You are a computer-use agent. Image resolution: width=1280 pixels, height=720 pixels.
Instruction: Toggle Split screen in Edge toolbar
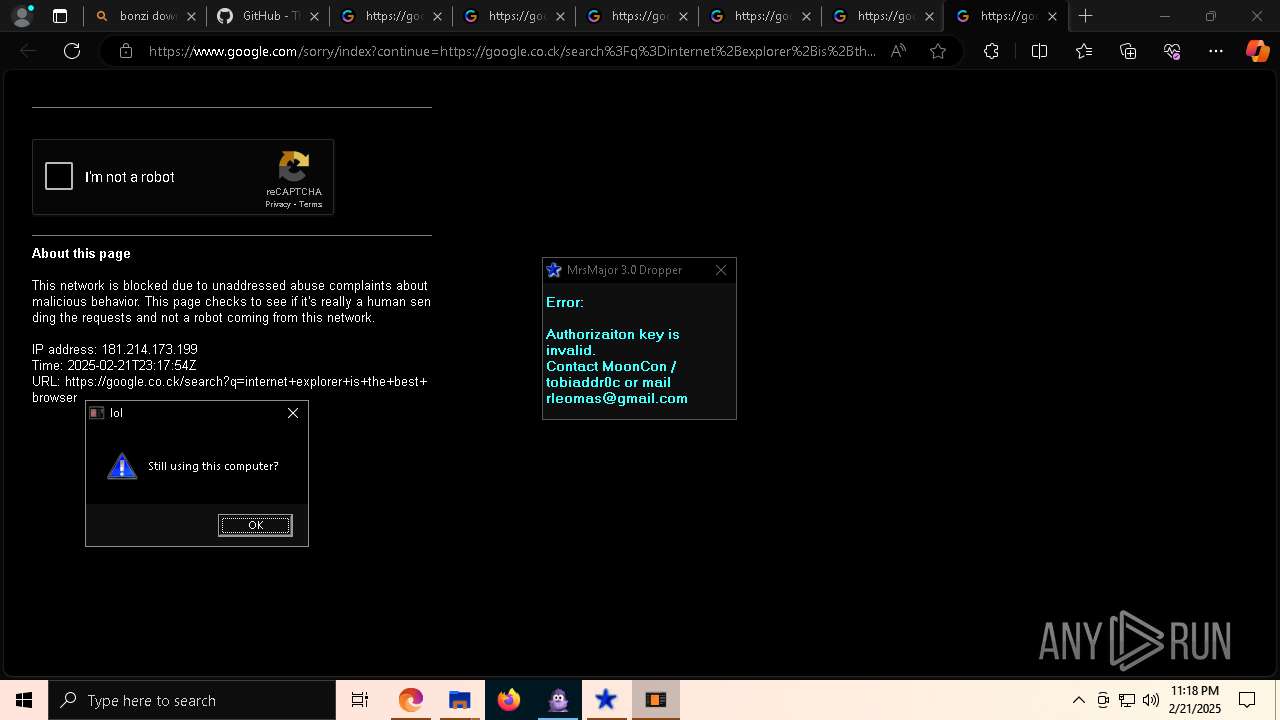click(1039, 51)
